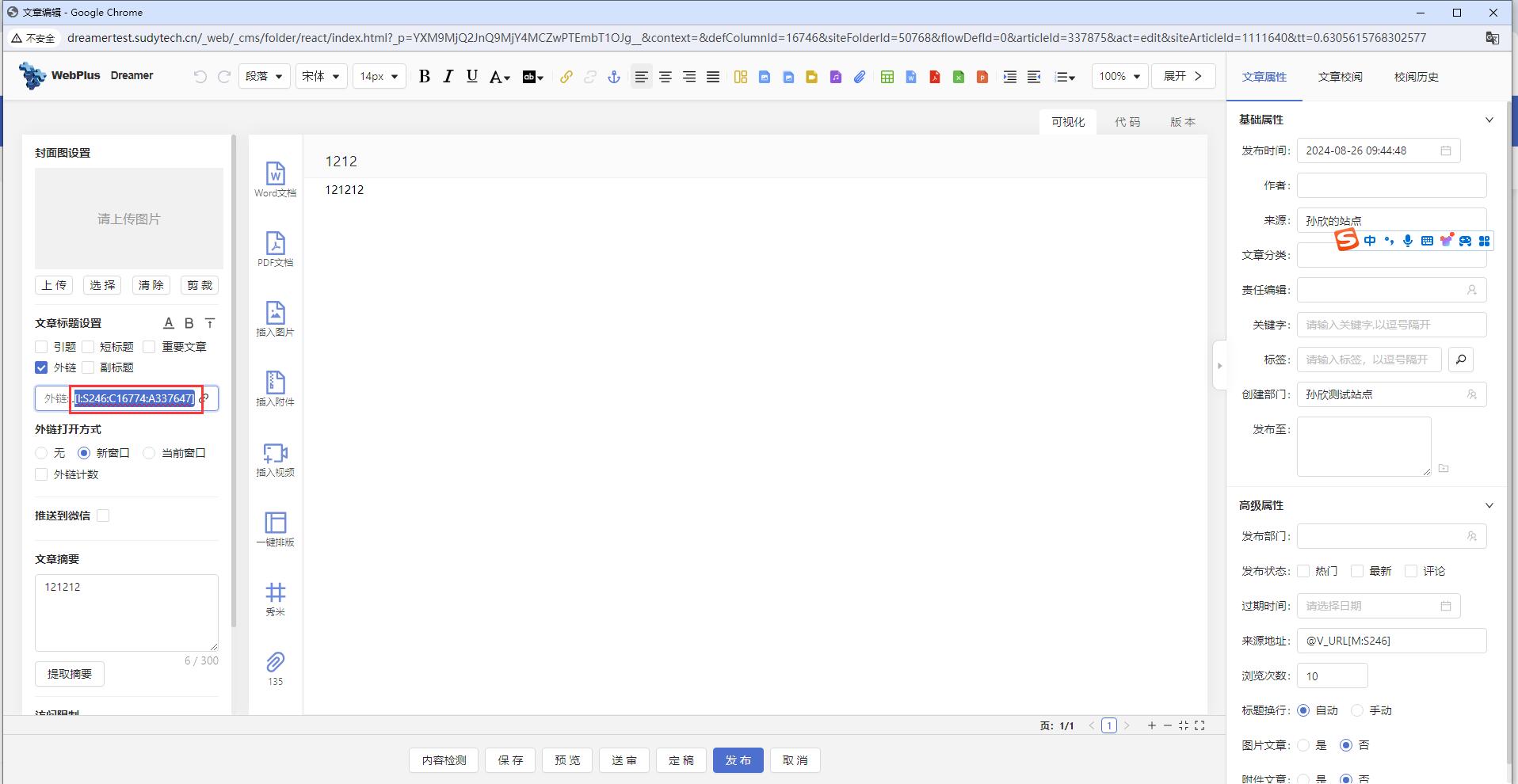Switch to 文章校阅 tab
Viewport: 1518px width, 784px height.
[1341, 77]
